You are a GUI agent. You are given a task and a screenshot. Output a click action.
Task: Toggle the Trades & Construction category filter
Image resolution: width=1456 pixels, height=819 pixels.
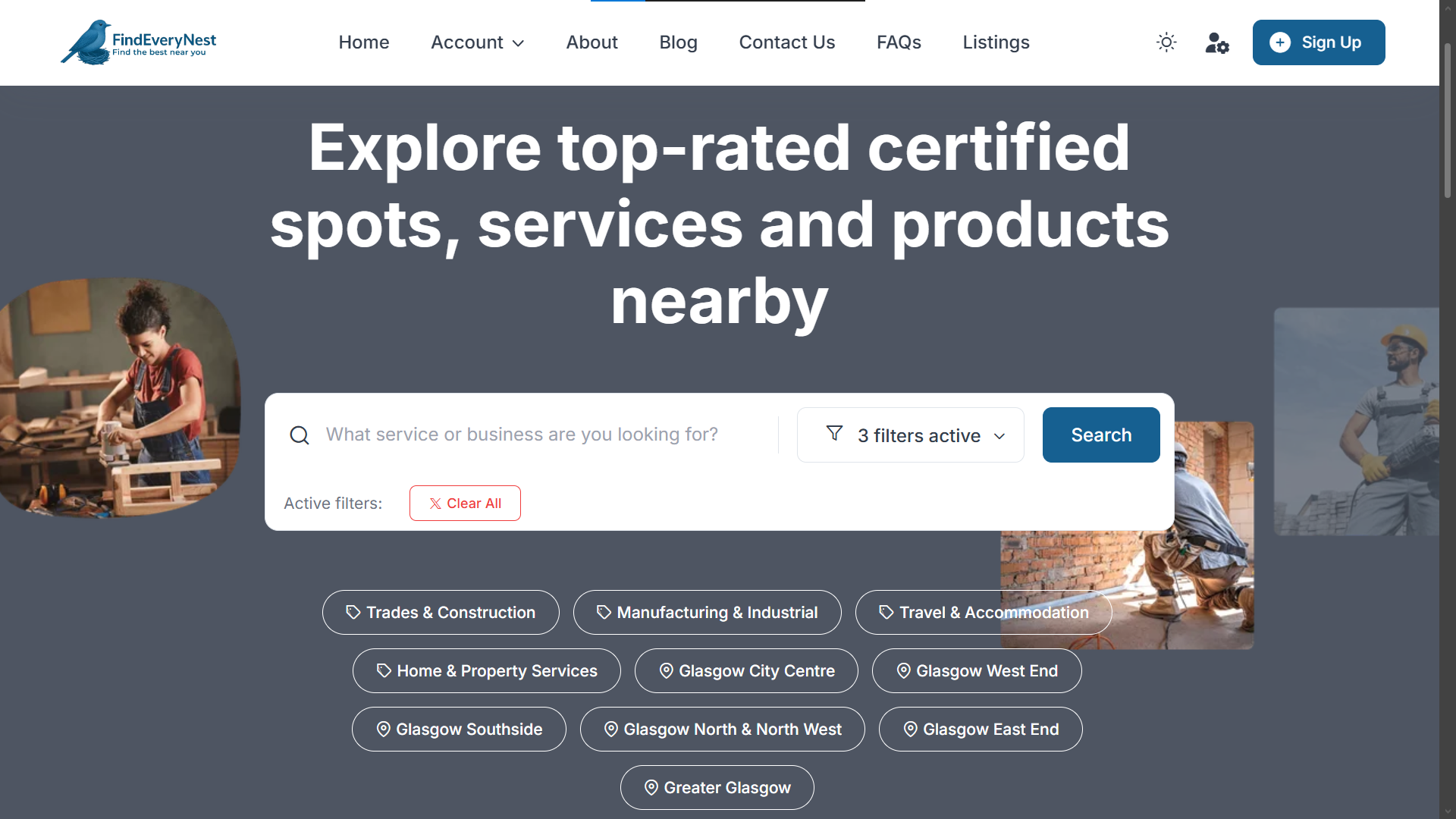point(441,612)
